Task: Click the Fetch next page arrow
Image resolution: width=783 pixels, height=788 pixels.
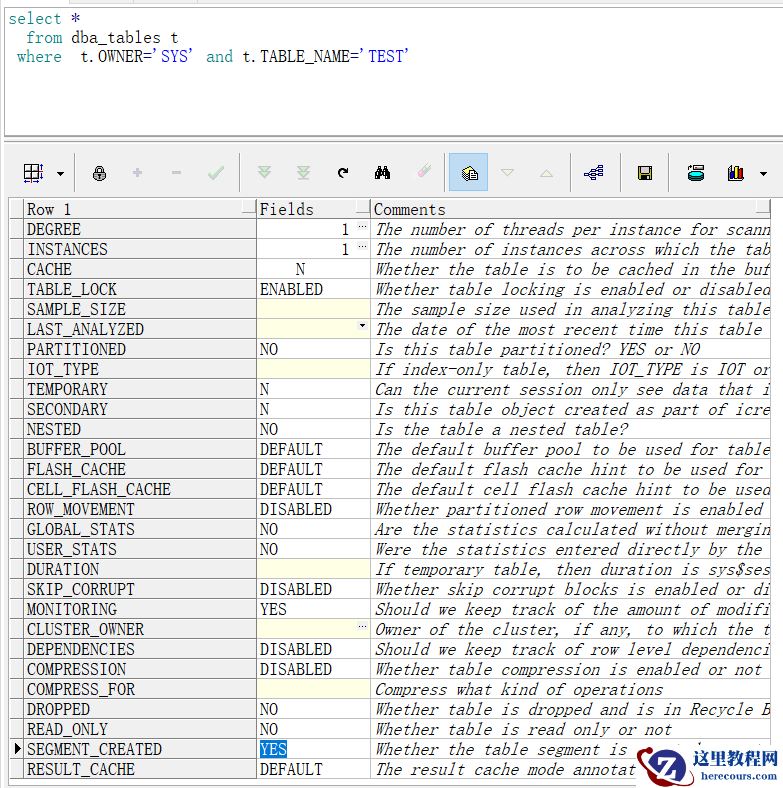Action: (x=264, y=173)
